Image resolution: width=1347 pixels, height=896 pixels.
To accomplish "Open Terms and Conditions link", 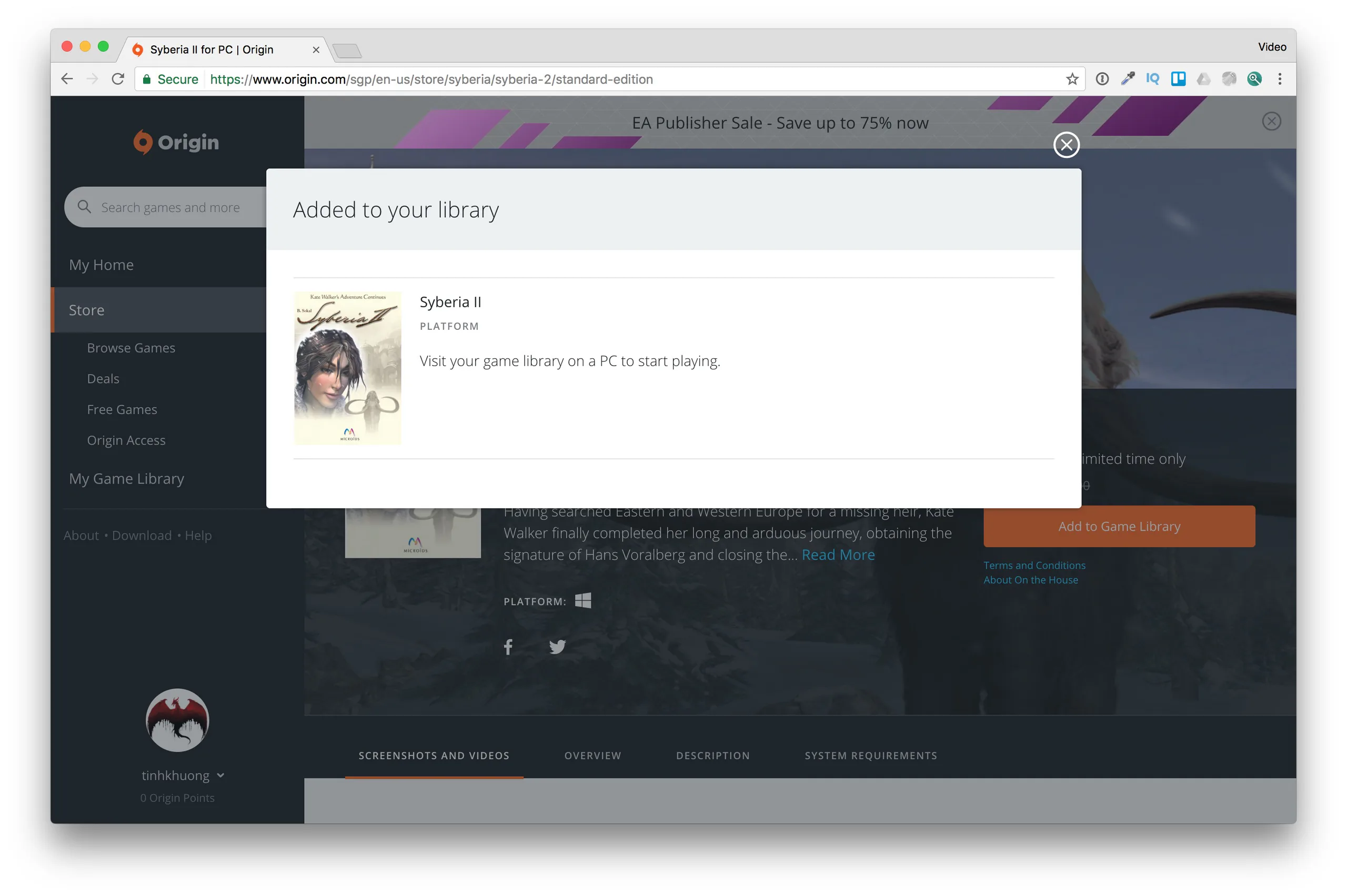I will click(x=1034, y=565).
